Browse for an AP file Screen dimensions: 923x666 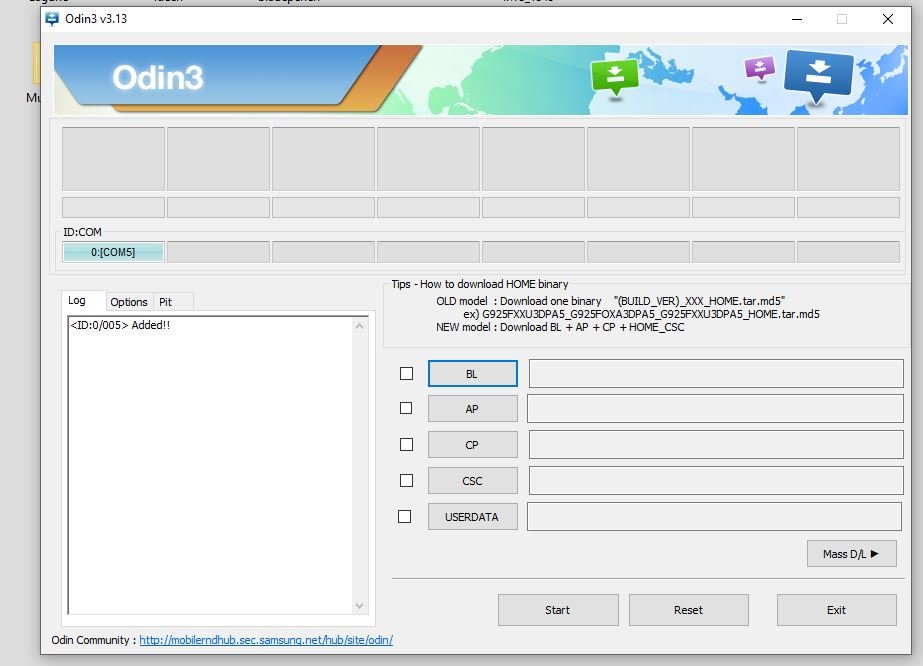pos(473,409)
